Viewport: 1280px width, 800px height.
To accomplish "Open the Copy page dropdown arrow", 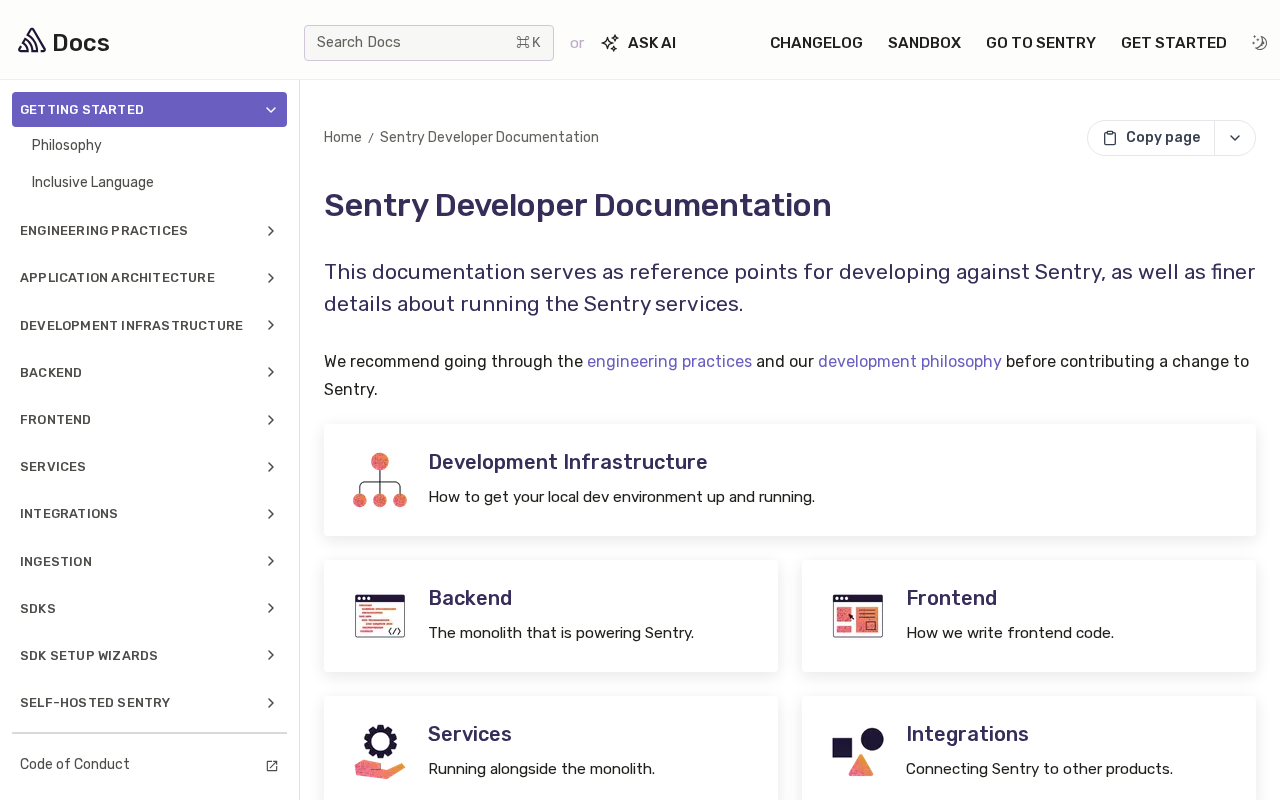I will pos(1235,138).
